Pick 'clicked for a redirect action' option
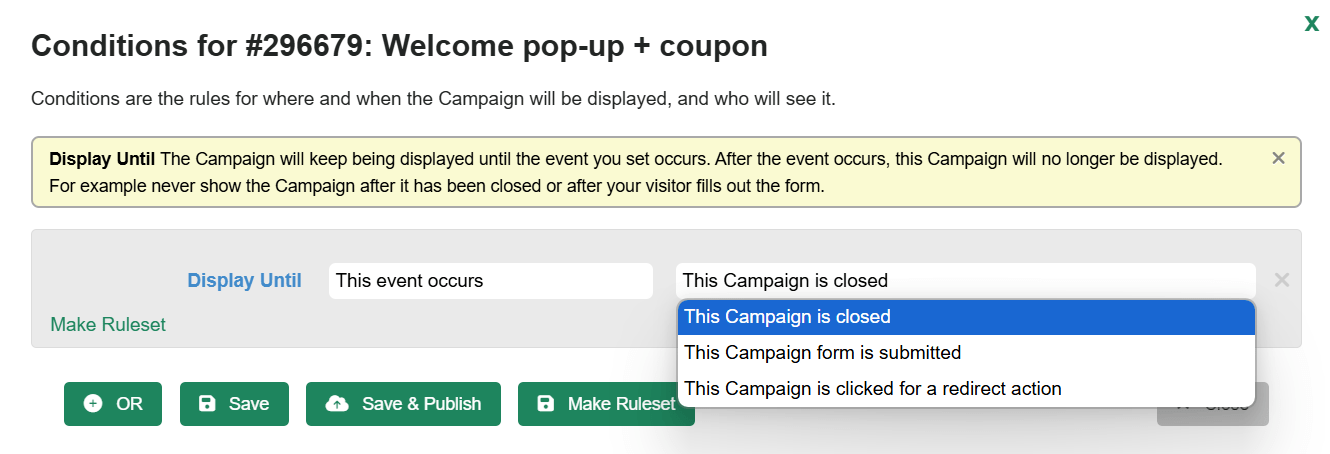Viewport: 1330px width, 454px height. click(x=966, y=388)
